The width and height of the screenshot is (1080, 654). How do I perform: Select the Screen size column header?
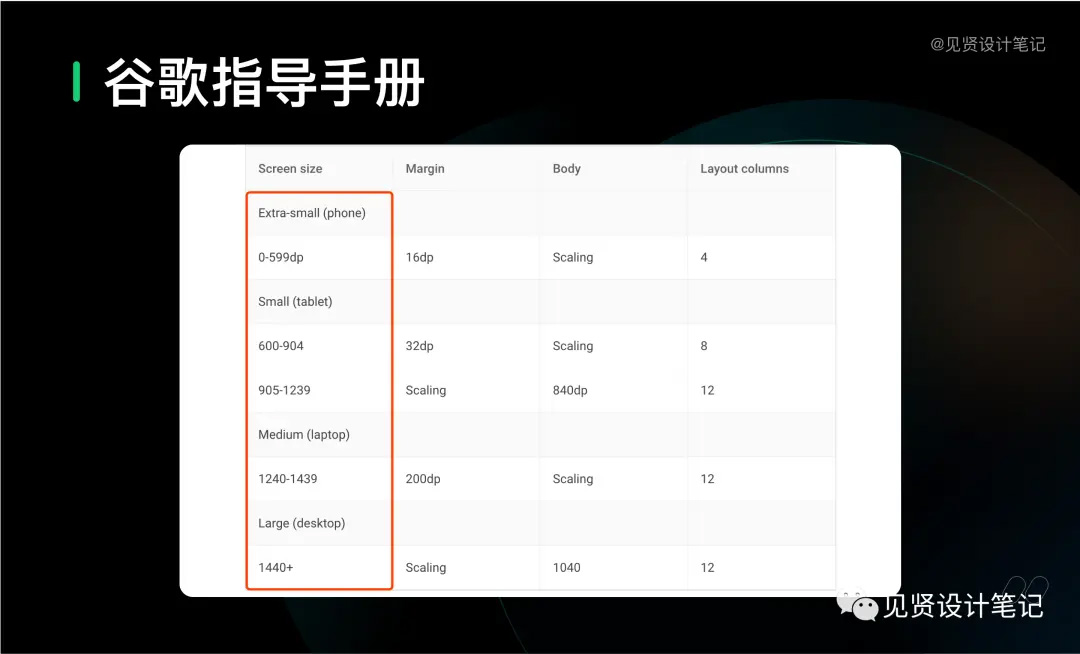(290, 169)
